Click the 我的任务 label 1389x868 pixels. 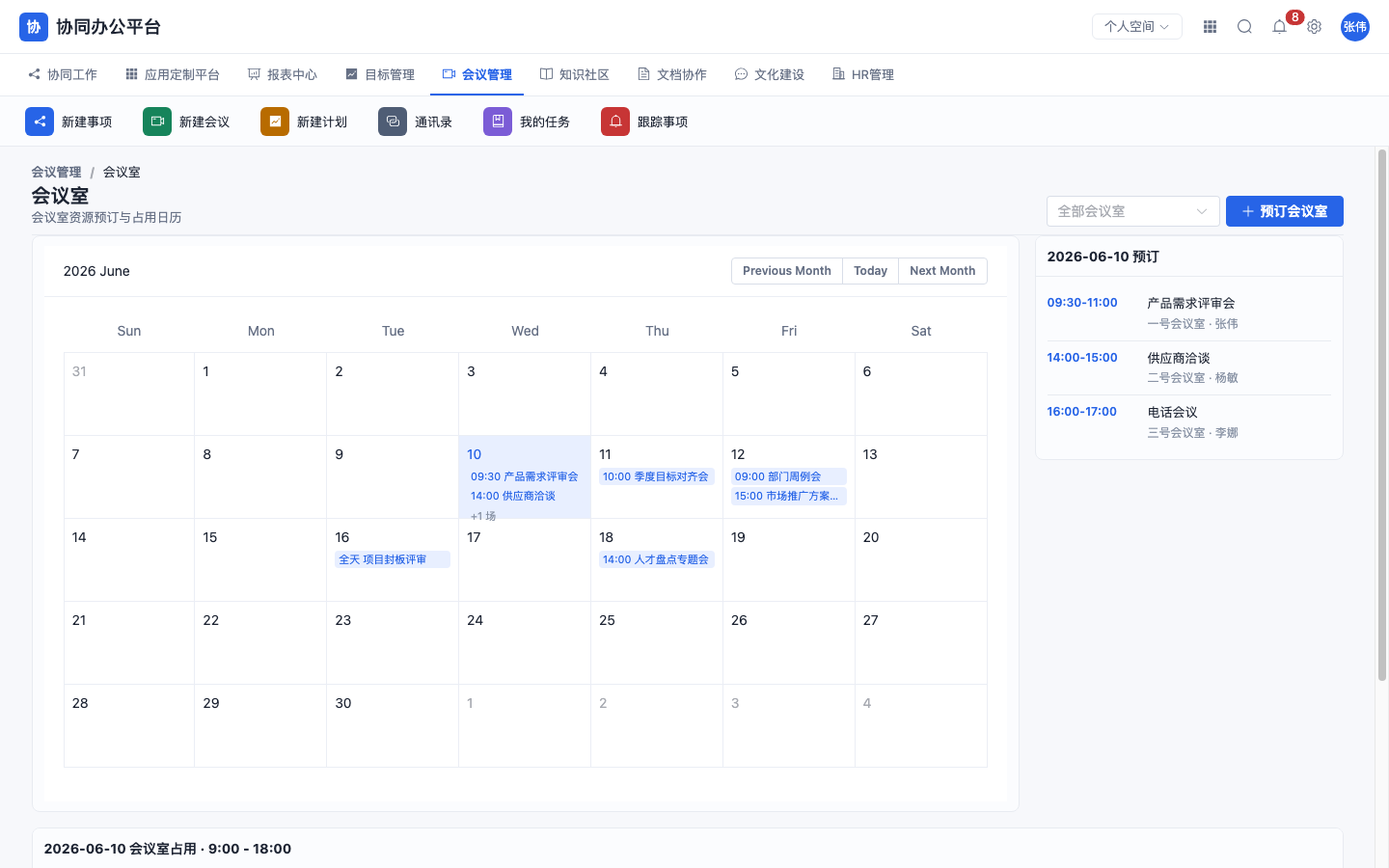[545, 122]
